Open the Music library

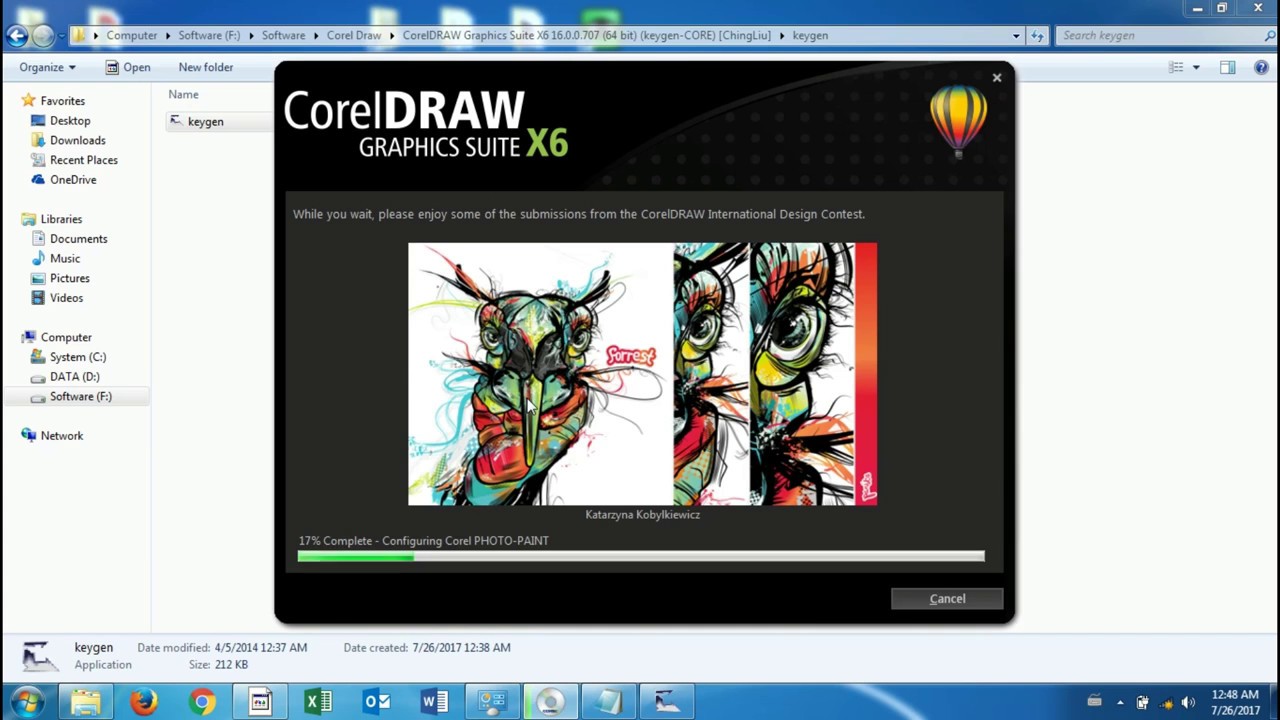pyautogui.click(x=65, y=258)
